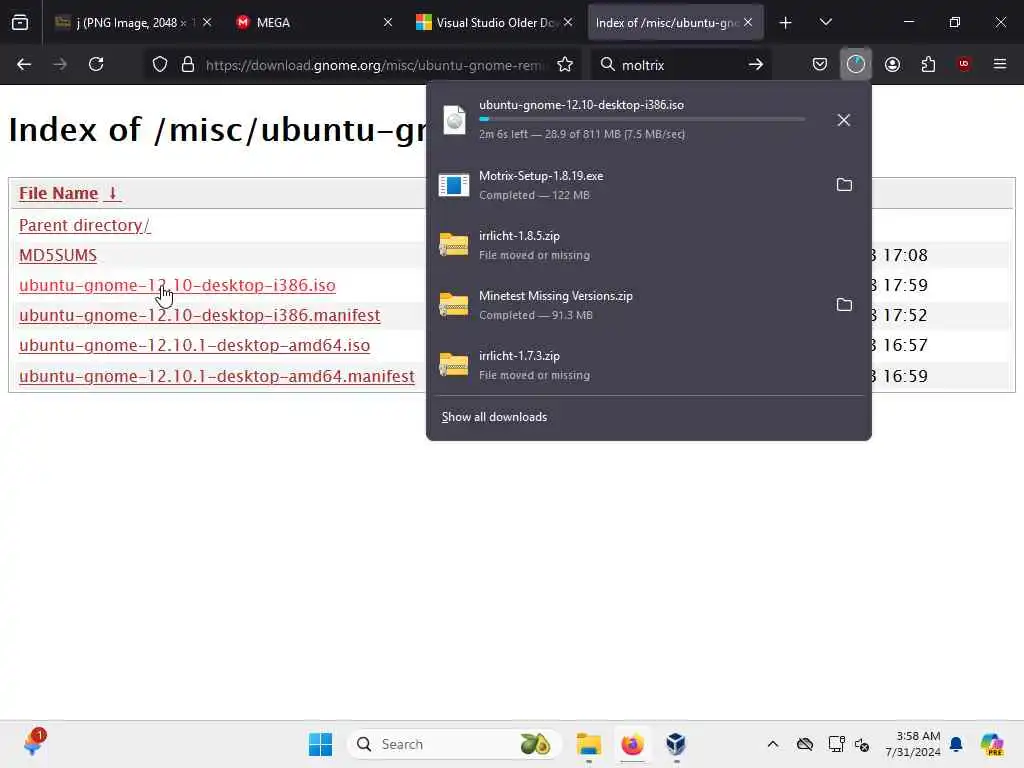Show Motrix-Setup-1.8.19.exe in folder
This screenshot has width=1024, height=768.
click(844, 185)
